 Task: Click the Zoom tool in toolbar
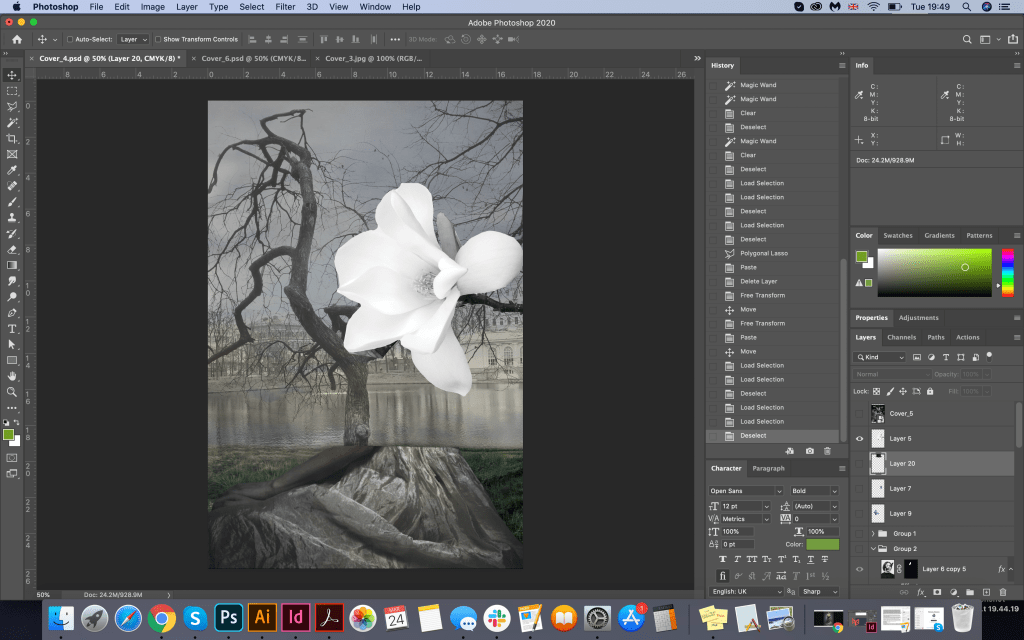click(x=12, y=392)
